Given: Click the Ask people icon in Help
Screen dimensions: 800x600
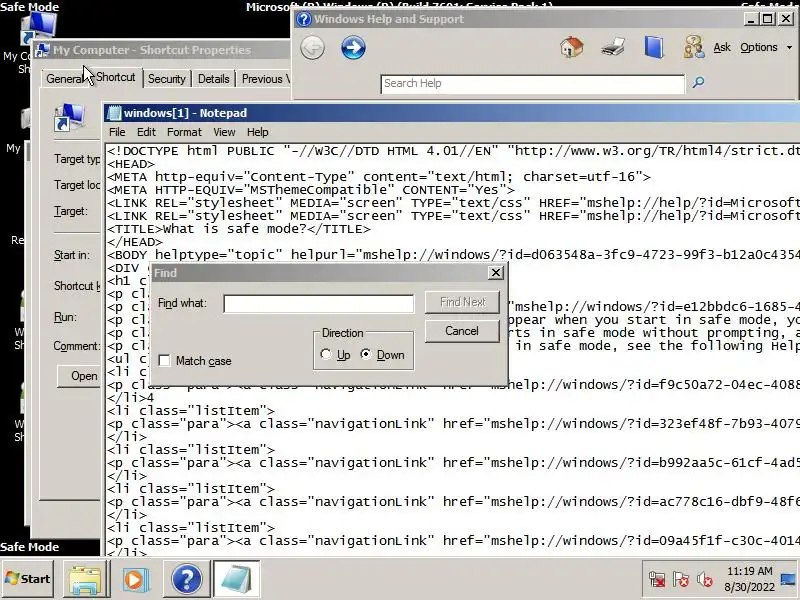Looking at the screenshot, I should point(694,47).
